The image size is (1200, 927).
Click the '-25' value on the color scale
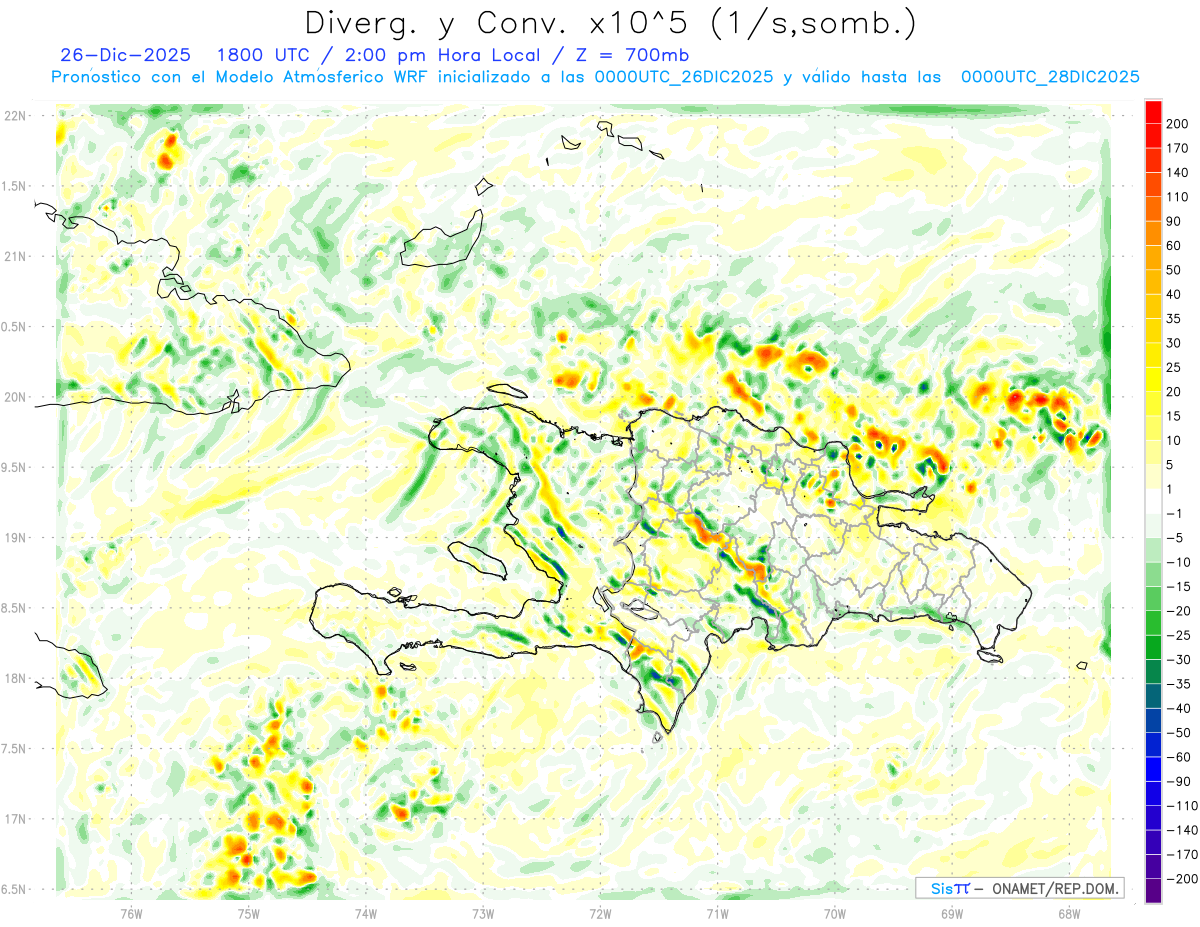pos(1177,635)
